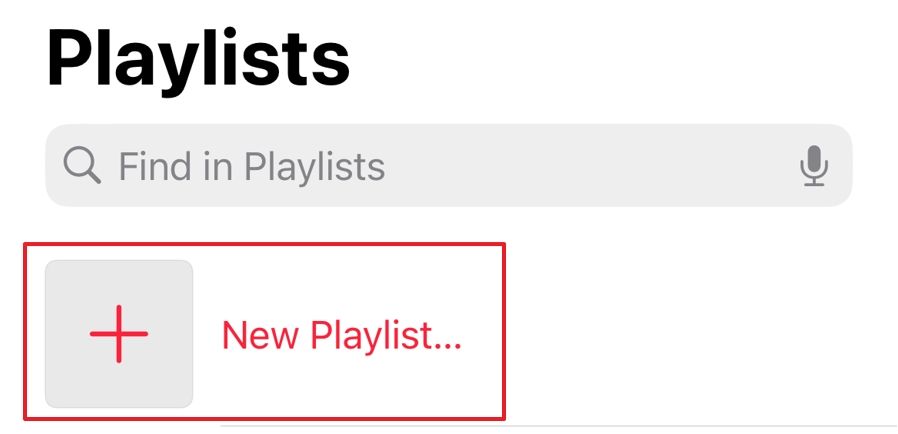Click the gray New Playlist thumbnail
Viewport: 898px width, 434px height.
[x=119, y=334]
